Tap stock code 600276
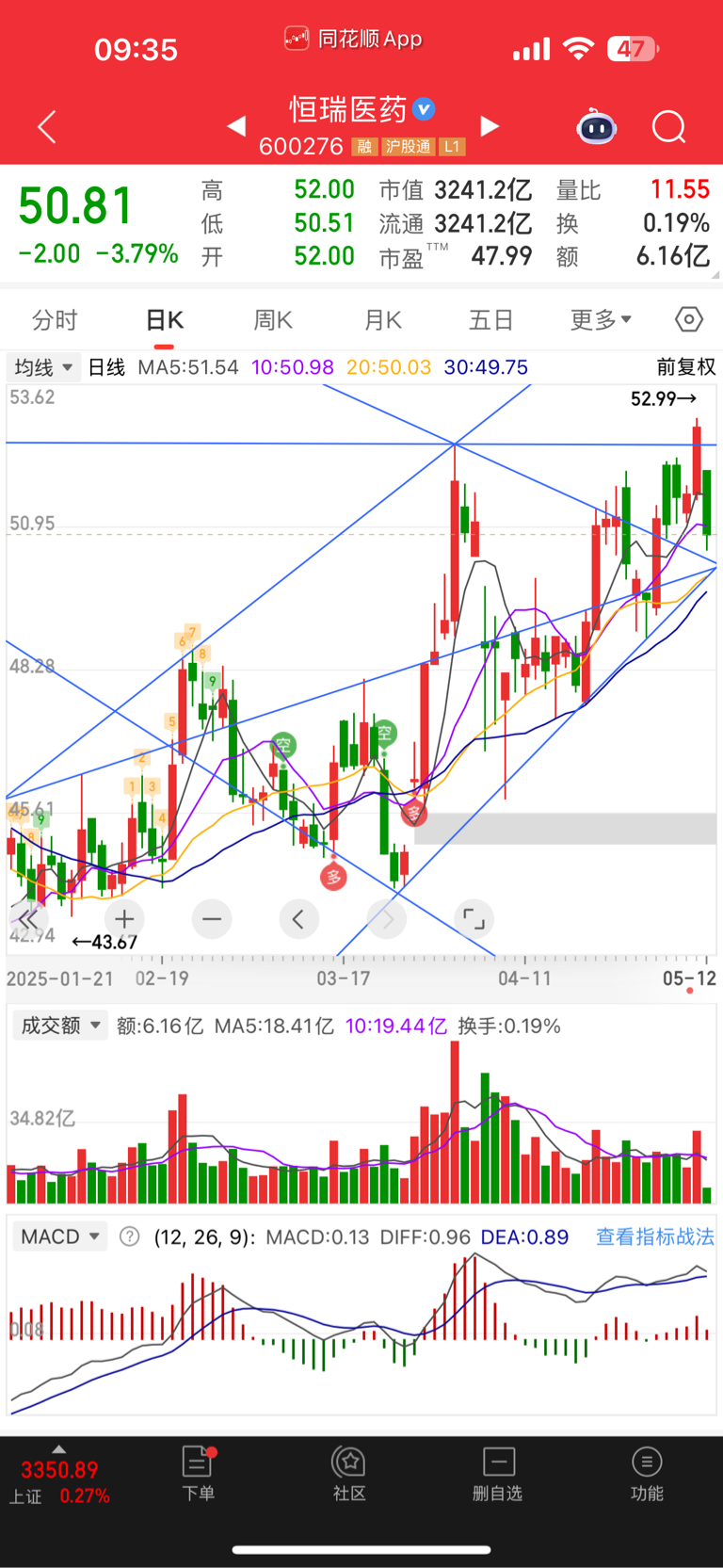Image resolution: width=723 pixels, height=1568 pixels. point(301,147)
